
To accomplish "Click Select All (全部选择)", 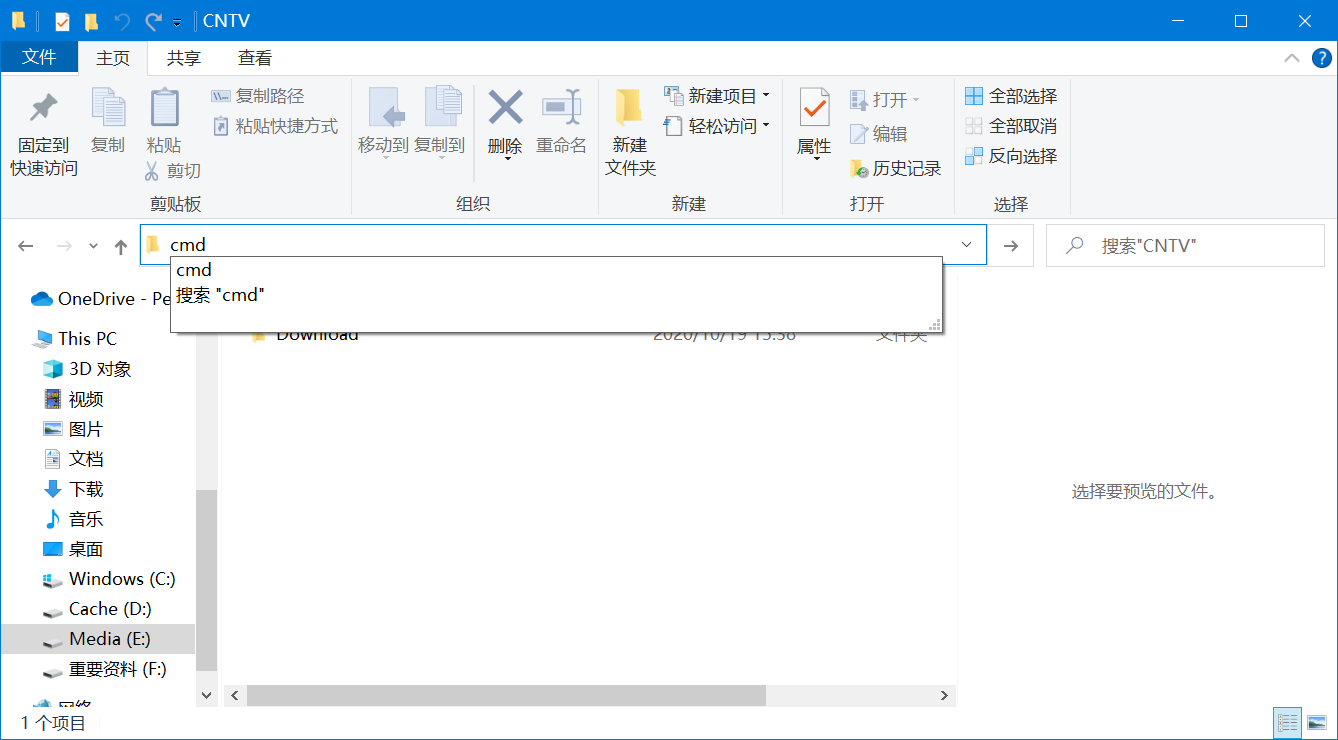I will click(1011, 96).
